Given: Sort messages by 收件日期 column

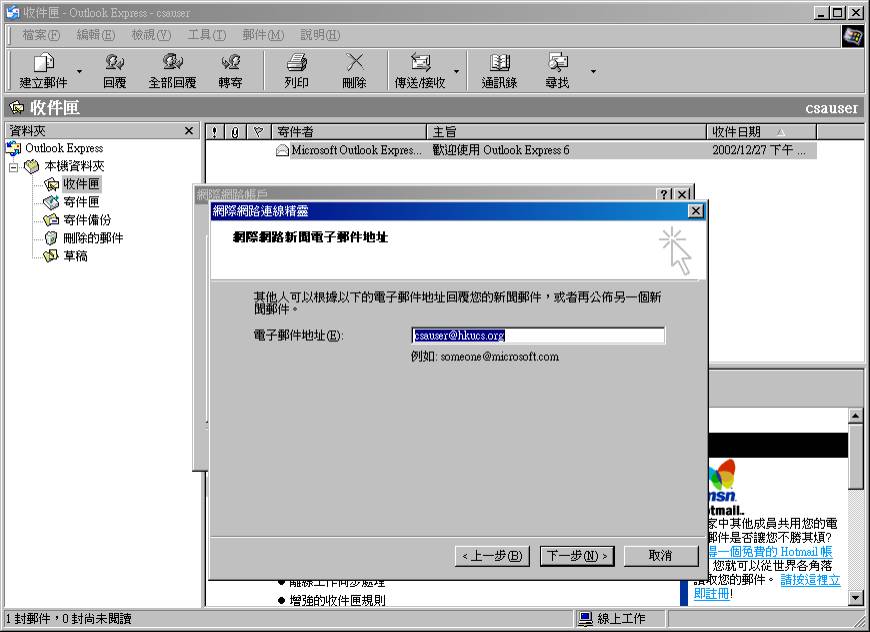Looking at the screenshot, I should tap(761, 132).
